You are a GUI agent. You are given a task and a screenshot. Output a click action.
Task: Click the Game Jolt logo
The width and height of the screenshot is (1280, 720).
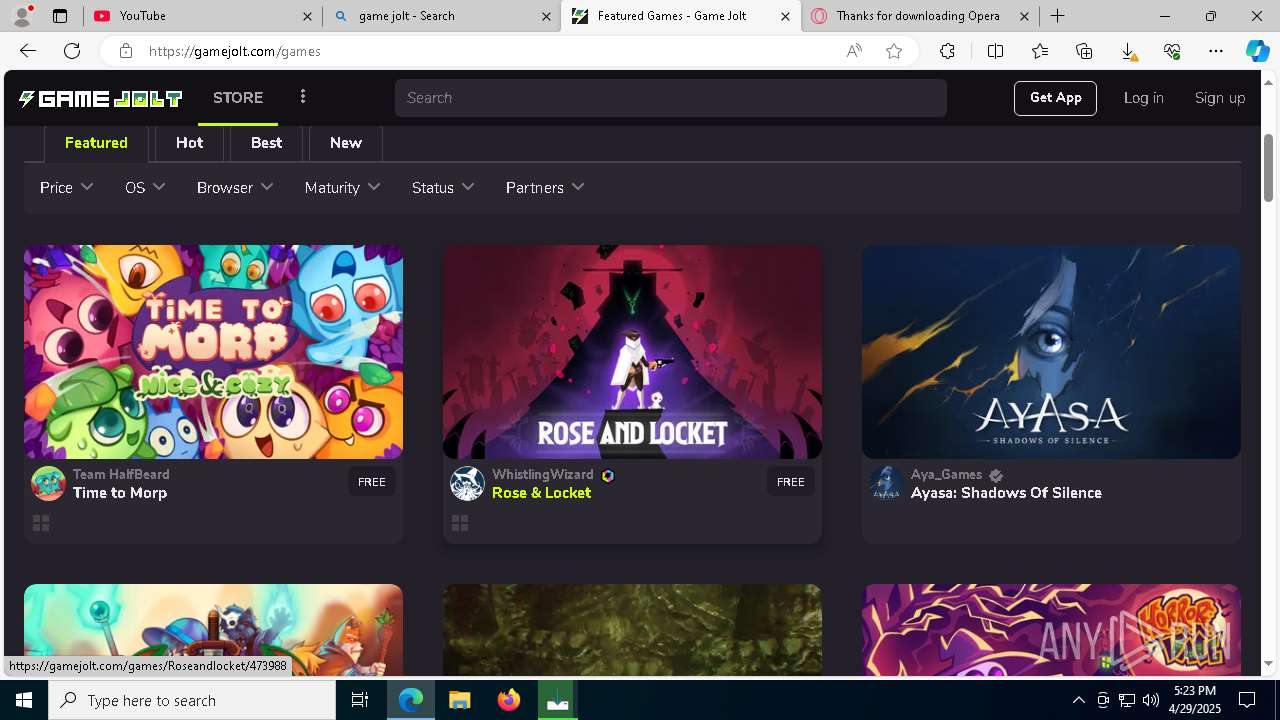pos(100,98)
